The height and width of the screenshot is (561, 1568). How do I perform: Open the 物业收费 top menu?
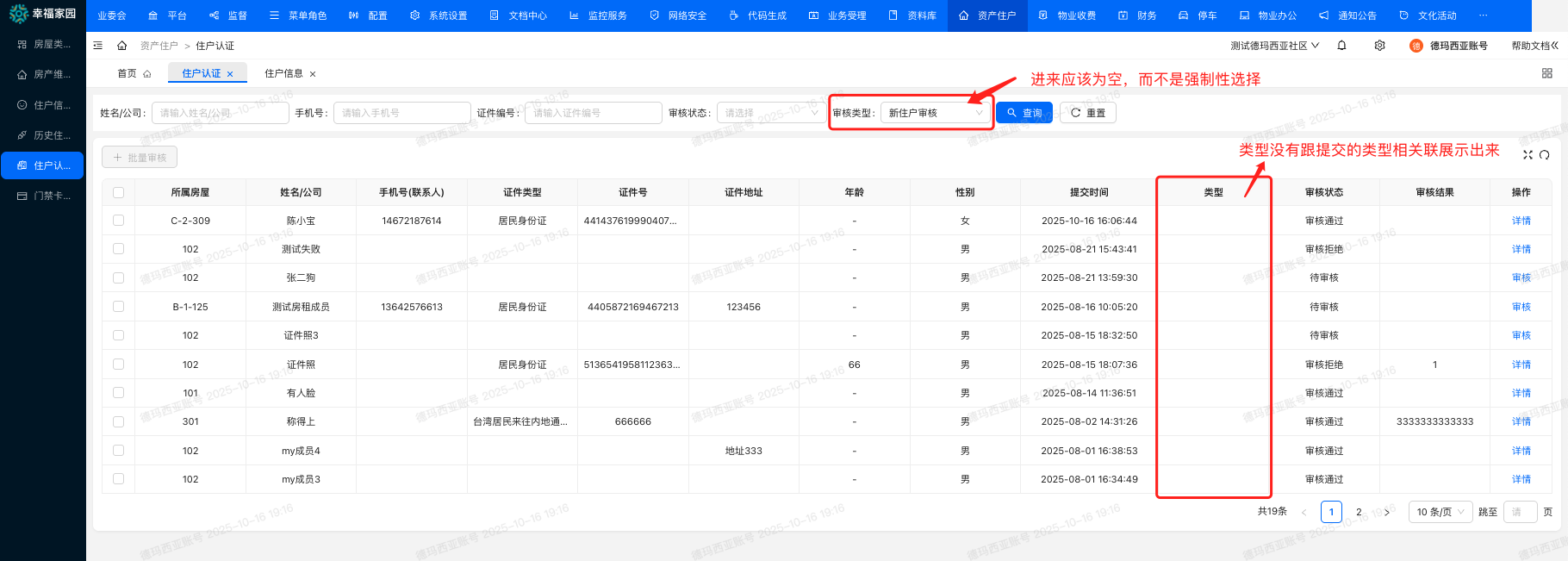point(1067,16)
